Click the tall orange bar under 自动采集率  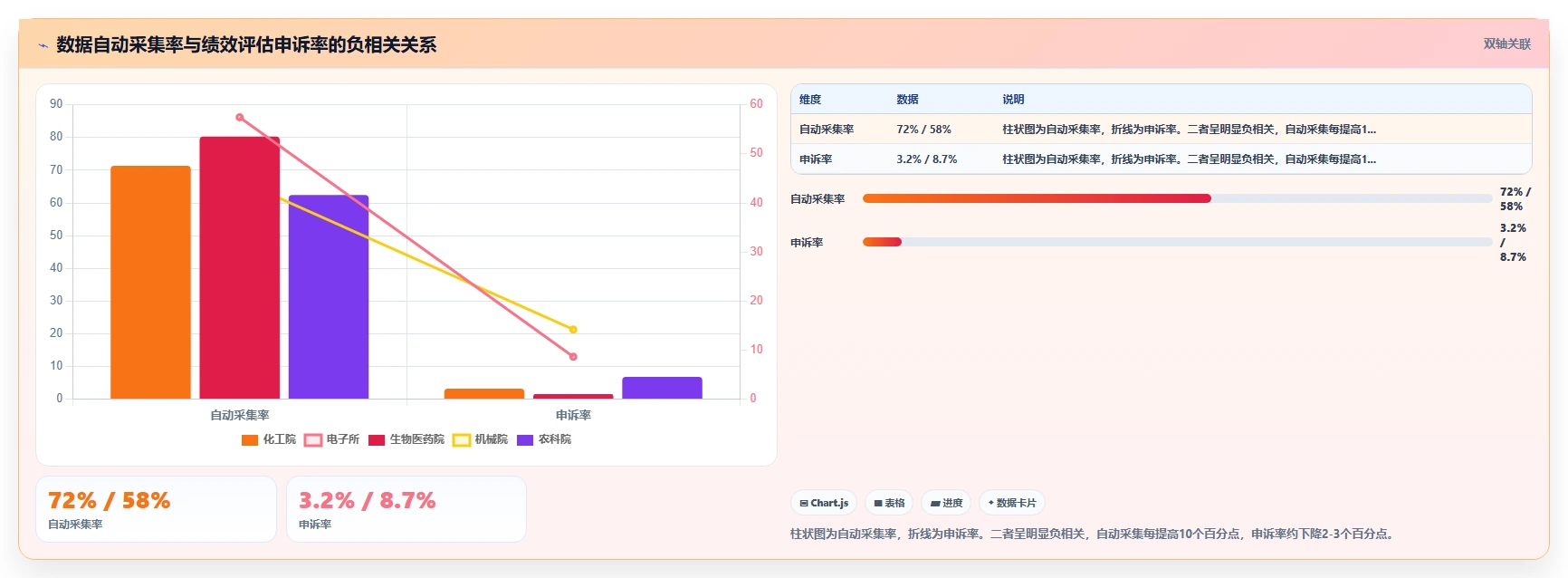tap(150, 282)
